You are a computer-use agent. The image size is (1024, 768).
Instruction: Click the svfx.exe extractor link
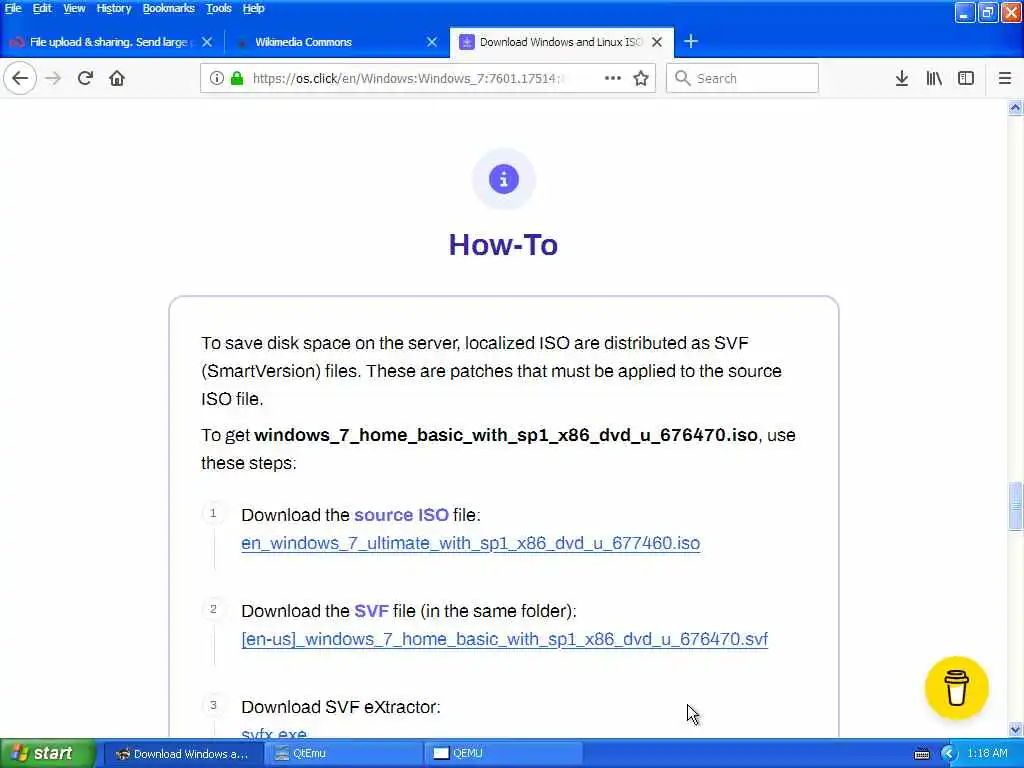point(274,733)
